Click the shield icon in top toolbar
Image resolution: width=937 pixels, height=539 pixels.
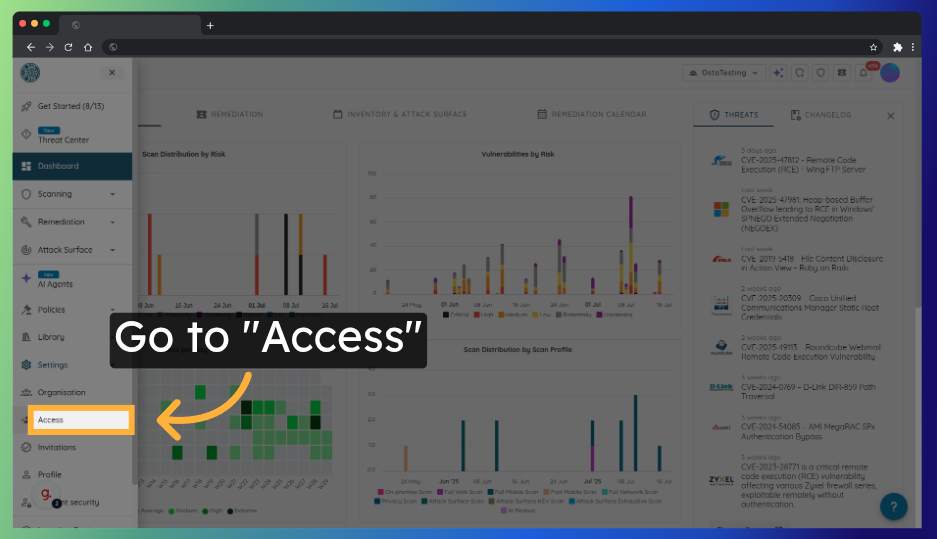click(820, 73)
